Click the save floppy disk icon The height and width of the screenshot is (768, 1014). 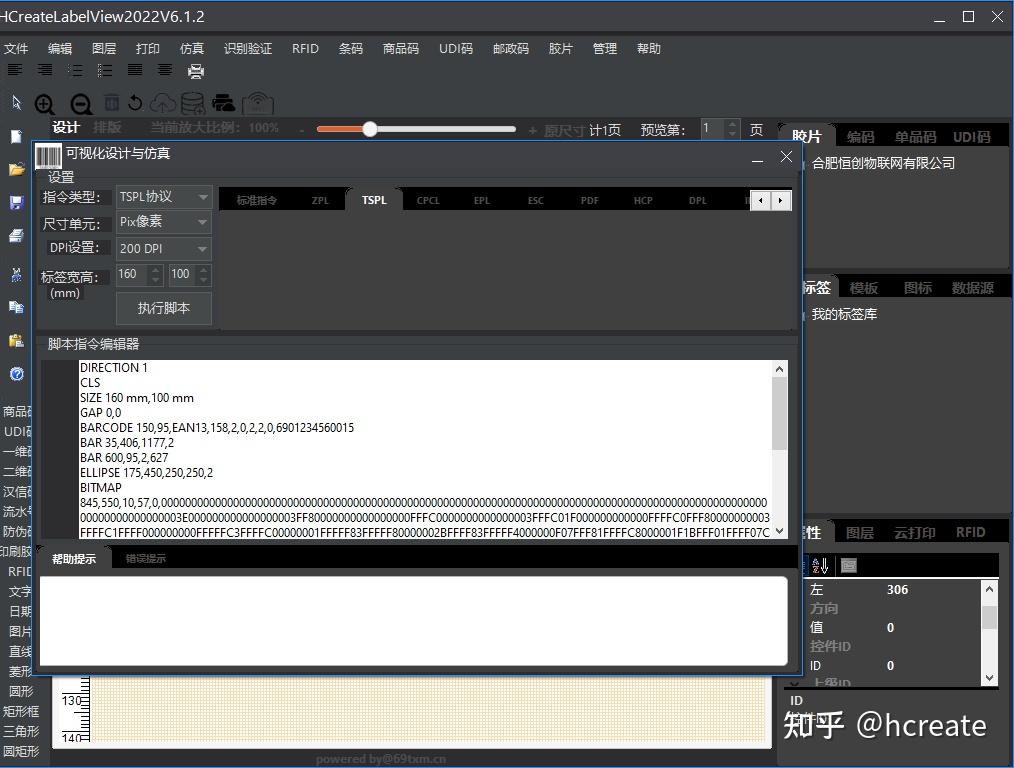16,202
